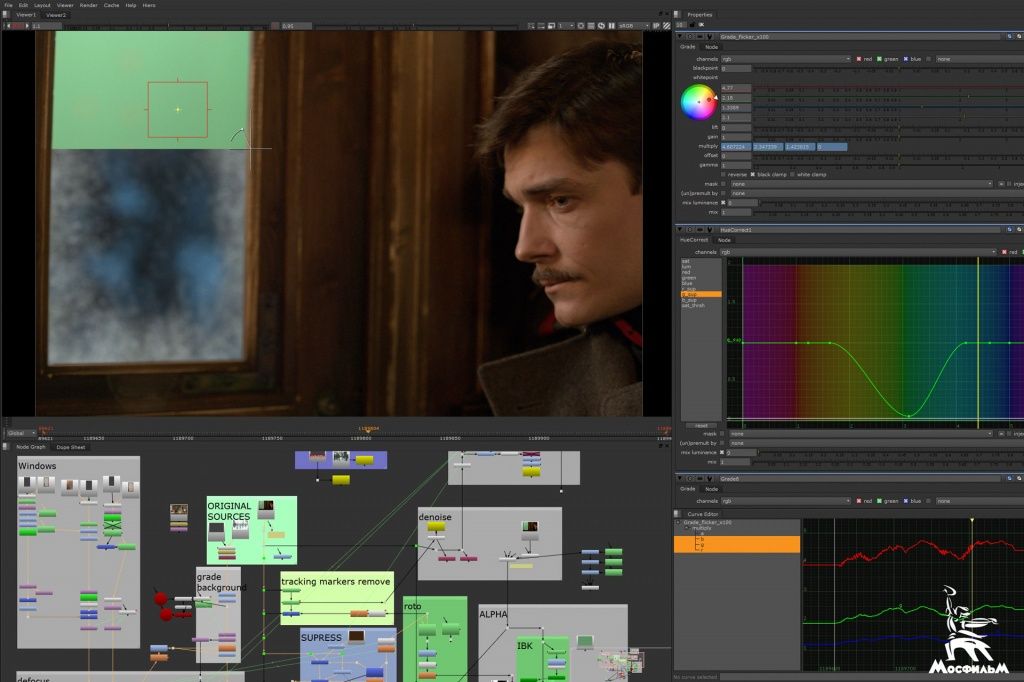Click the clear-all-panels icon beside the Properties padlock
The image size is (1024, 682).
[701, 25]
